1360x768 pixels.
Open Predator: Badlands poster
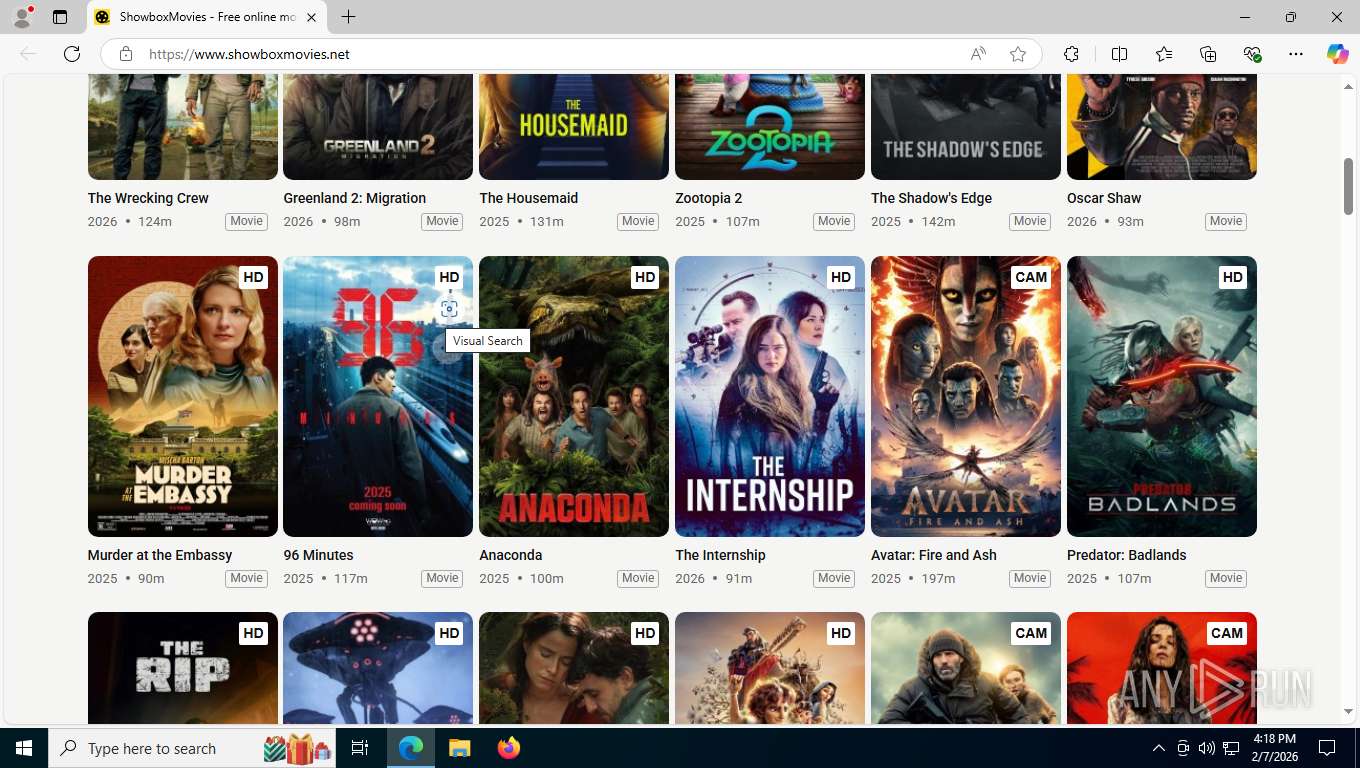(x=1162, y=396)
